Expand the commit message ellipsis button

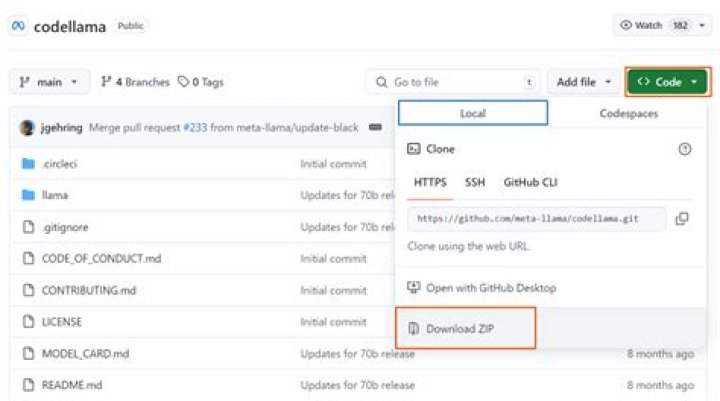[x=375, y=127]
